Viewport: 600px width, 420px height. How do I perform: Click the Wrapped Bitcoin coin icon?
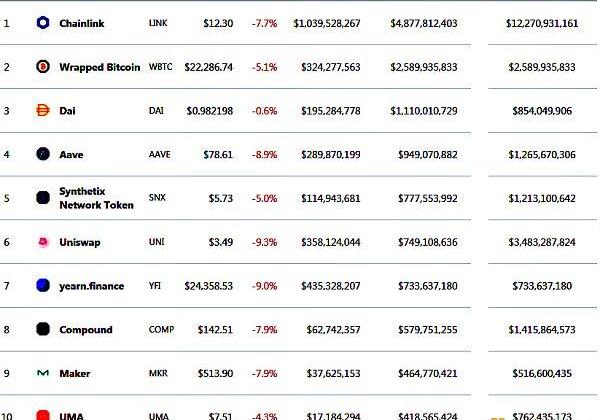pos(43,67)
